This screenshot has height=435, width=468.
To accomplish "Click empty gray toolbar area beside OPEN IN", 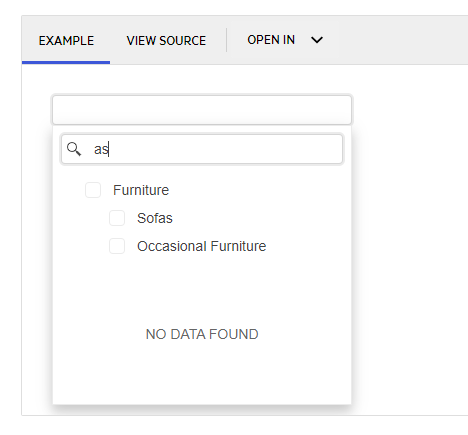I will pos(400,40).
